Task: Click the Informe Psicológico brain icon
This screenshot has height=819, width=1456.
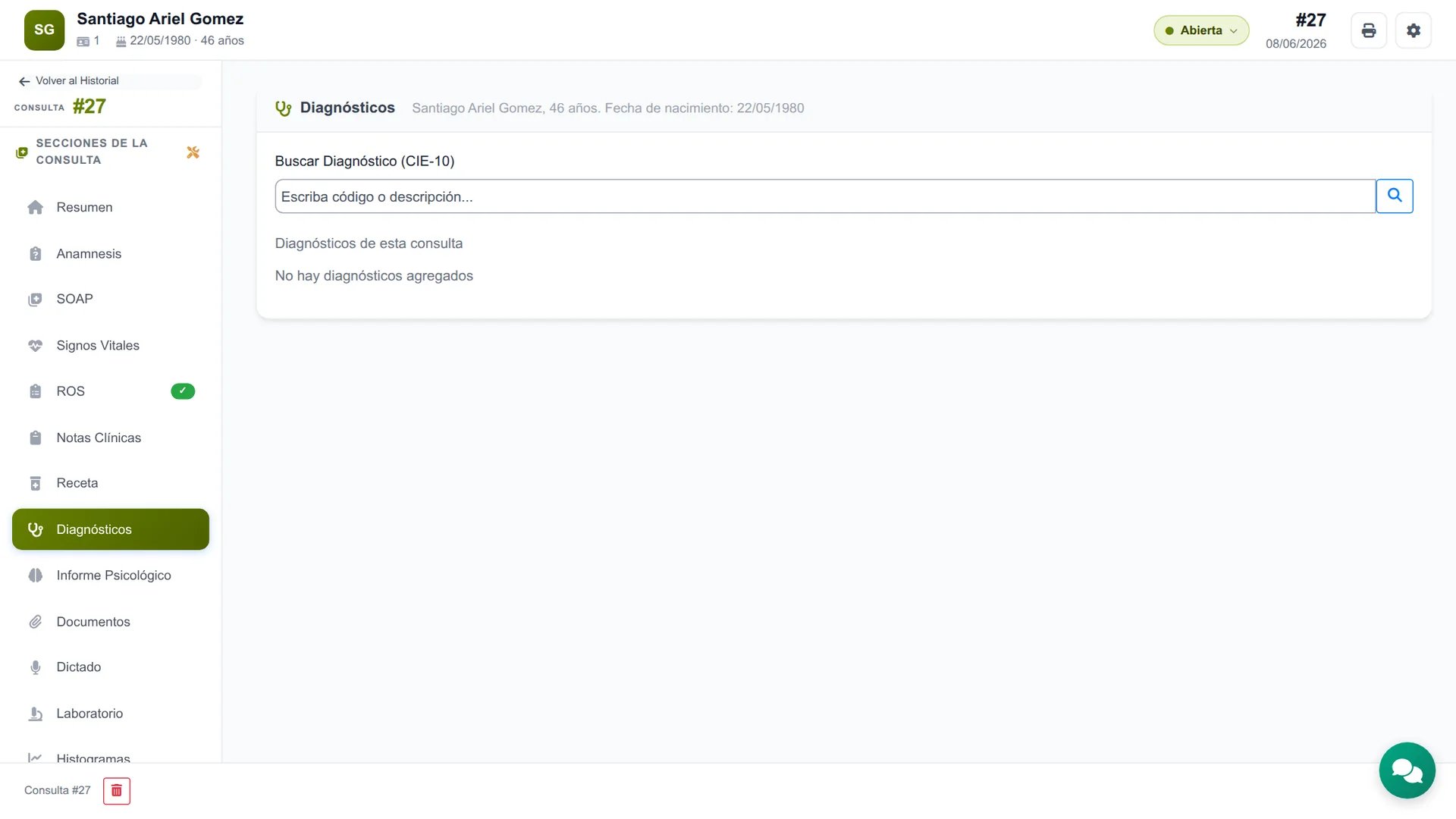Action: click(x=35, y=576)
